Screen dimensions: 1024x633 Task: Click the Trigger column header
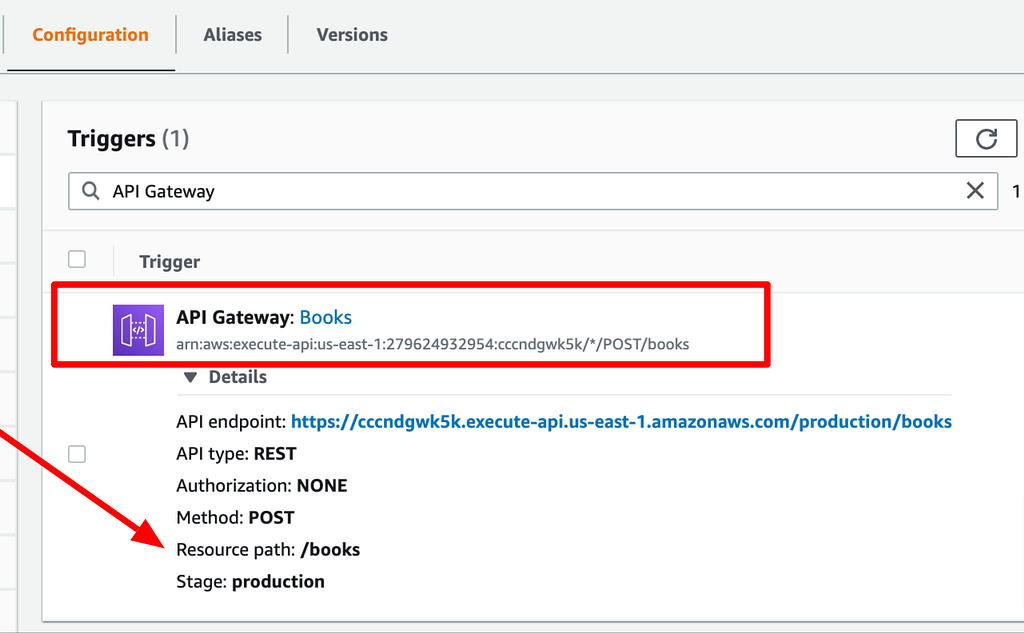170,262
